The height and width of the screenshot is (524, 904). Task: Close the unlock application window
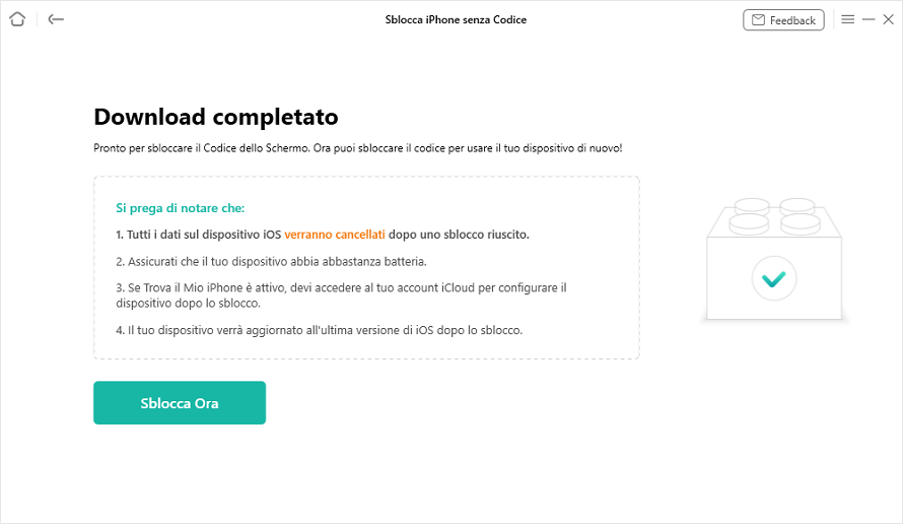888,19
